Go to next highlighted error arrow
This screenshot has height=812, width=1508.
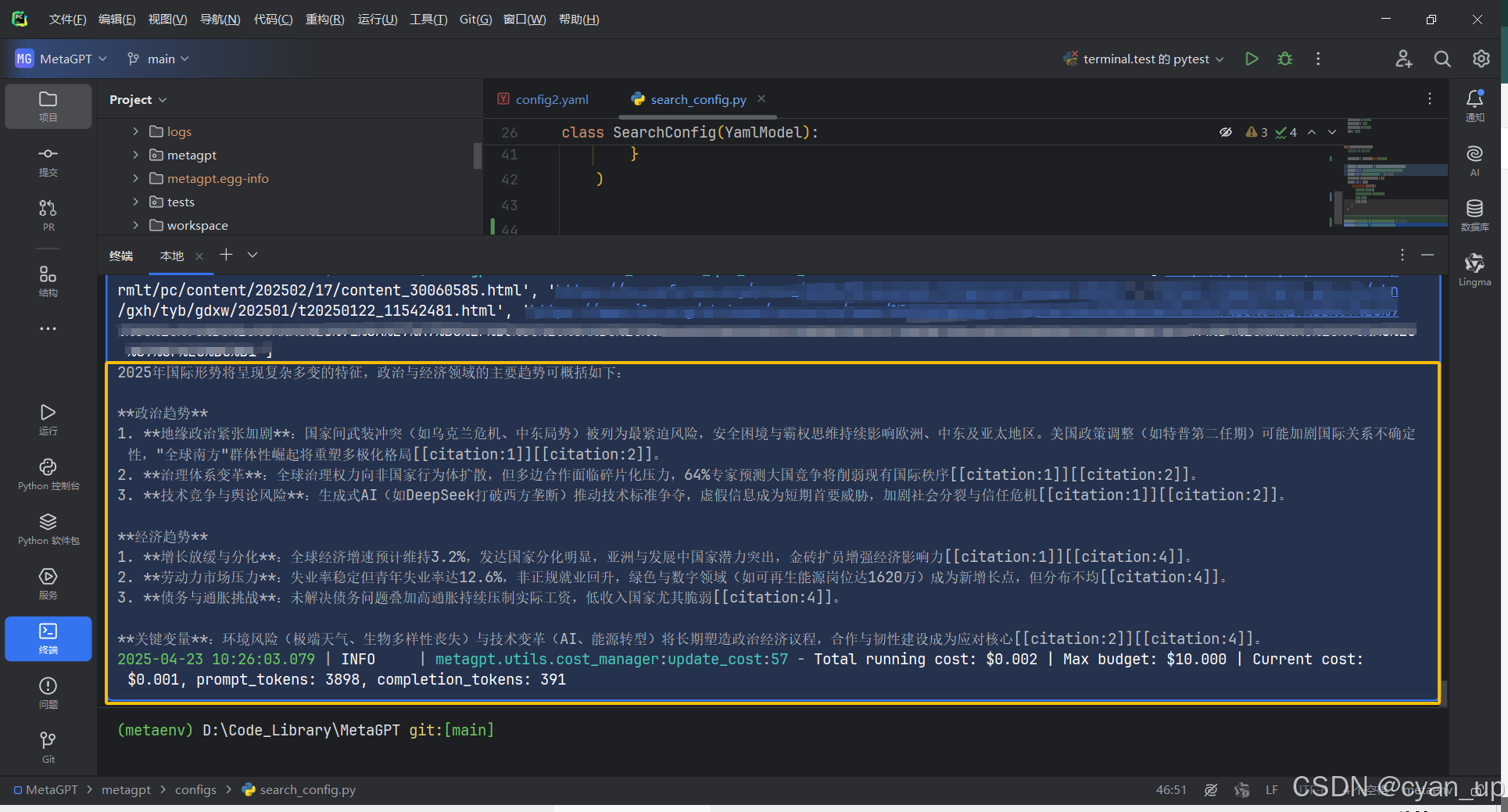[x=1332, y=132]
